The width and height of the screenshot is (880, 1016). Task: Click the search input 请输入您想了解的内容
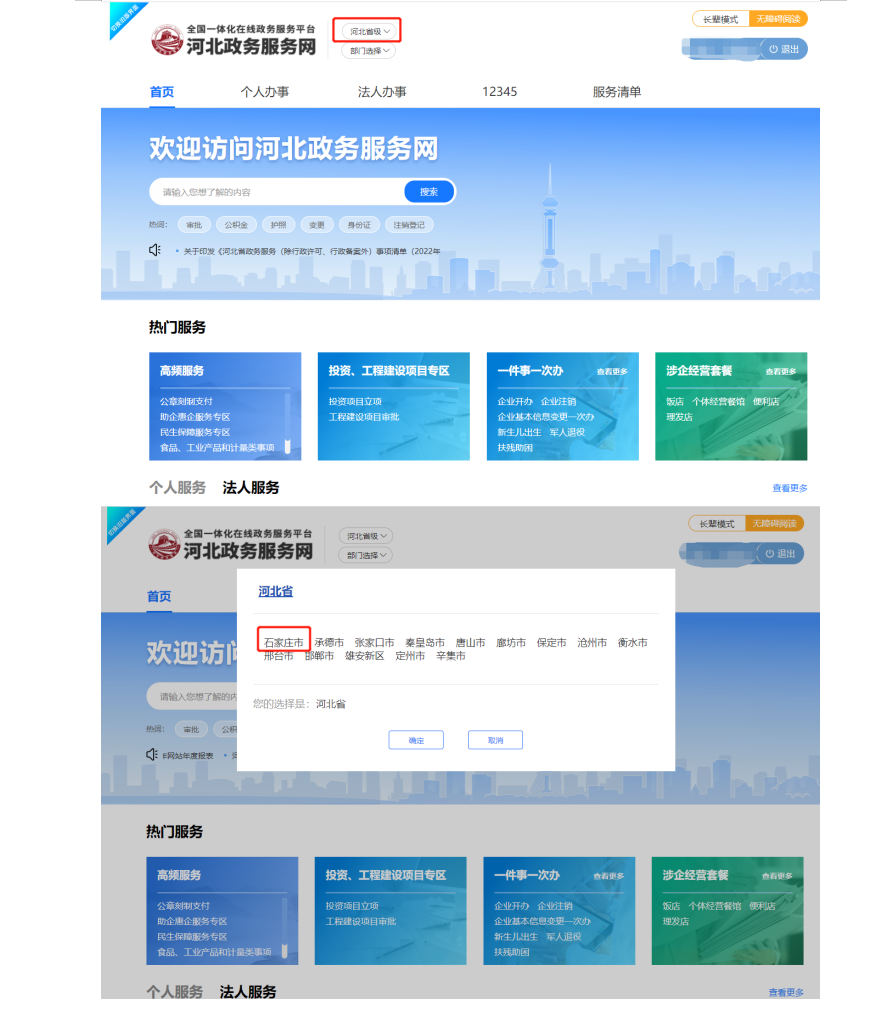pos(277,192)
